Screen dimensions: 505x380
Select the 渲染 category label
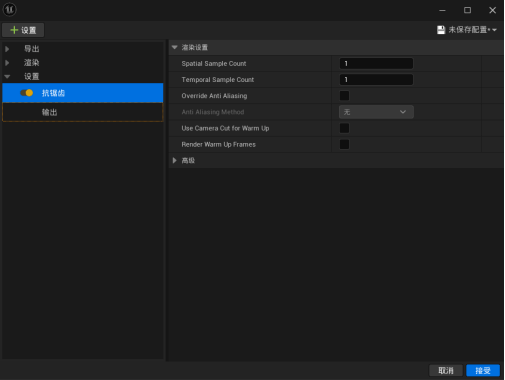(32, 63)
